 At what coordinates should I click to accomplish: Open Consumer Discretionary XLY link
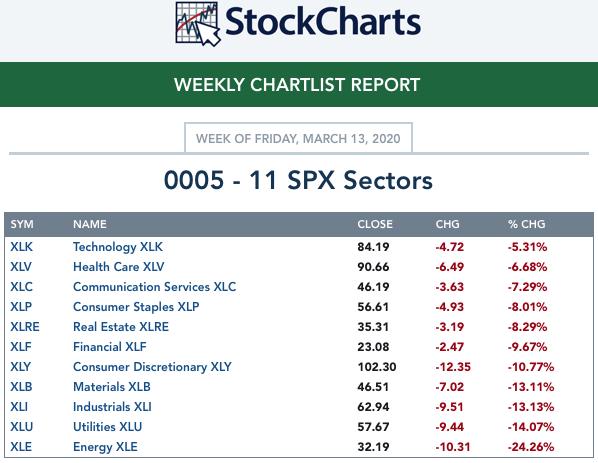coord(152,367)
